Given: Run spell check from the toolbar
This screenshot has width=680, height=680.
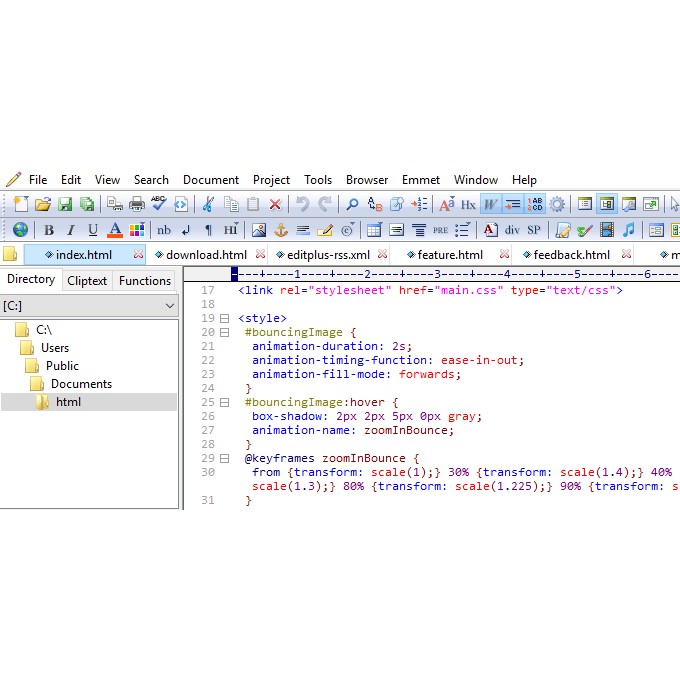Looking at the screenshot, I should click(x=159, y=204).
